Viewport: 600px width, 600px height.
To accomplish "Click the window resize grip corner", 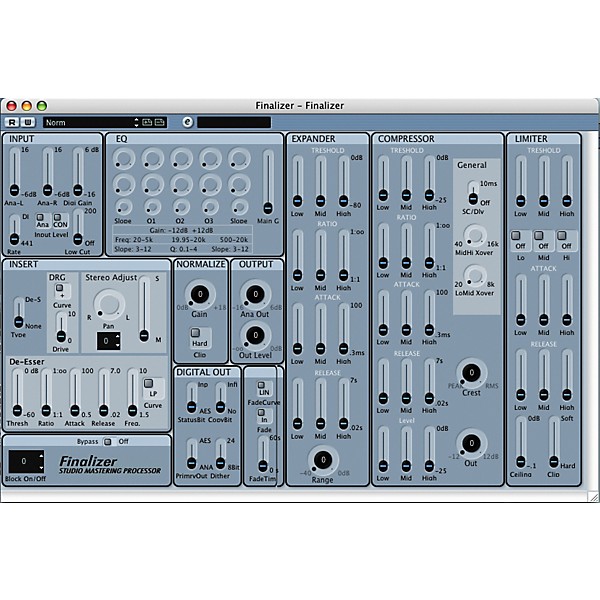I will (593, 497).
